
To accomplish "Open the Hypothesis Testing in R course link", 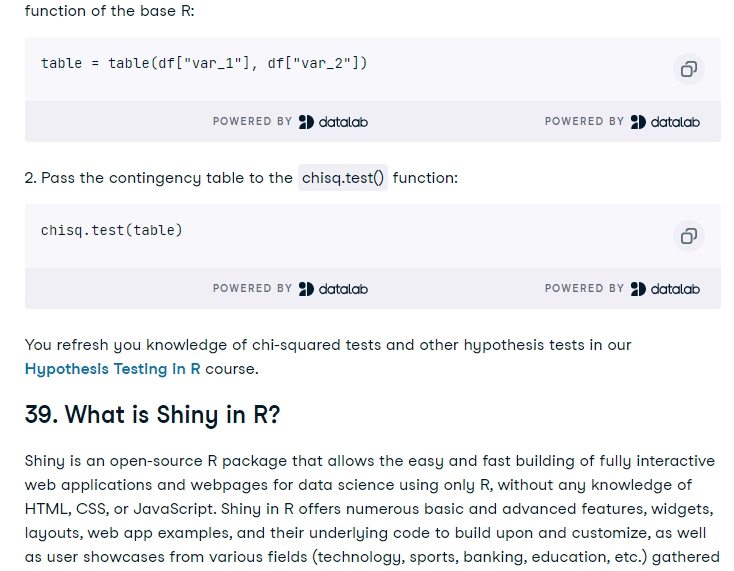I will click(x=112, y=369).
